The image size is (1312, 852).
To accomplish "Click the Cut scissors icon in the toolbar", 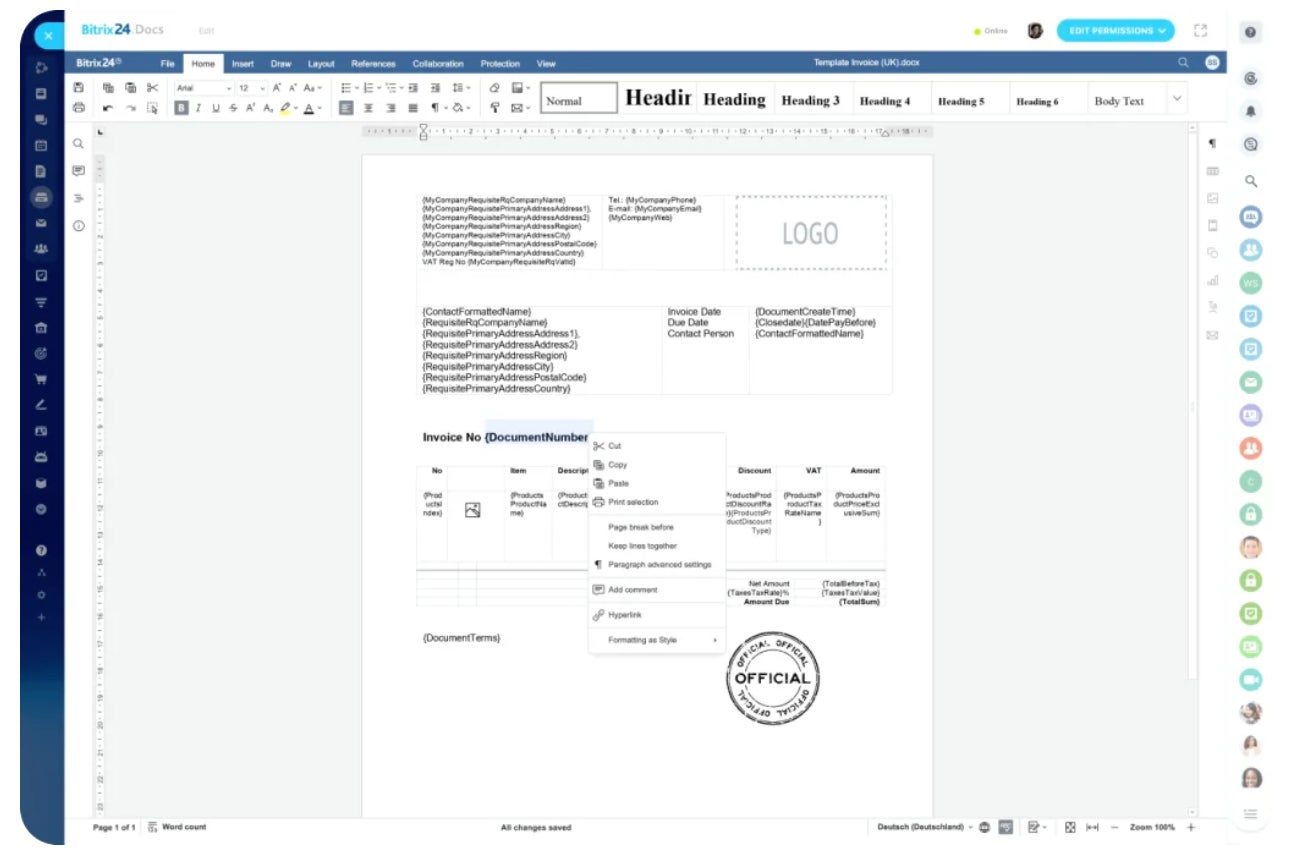I will point(152,88).
